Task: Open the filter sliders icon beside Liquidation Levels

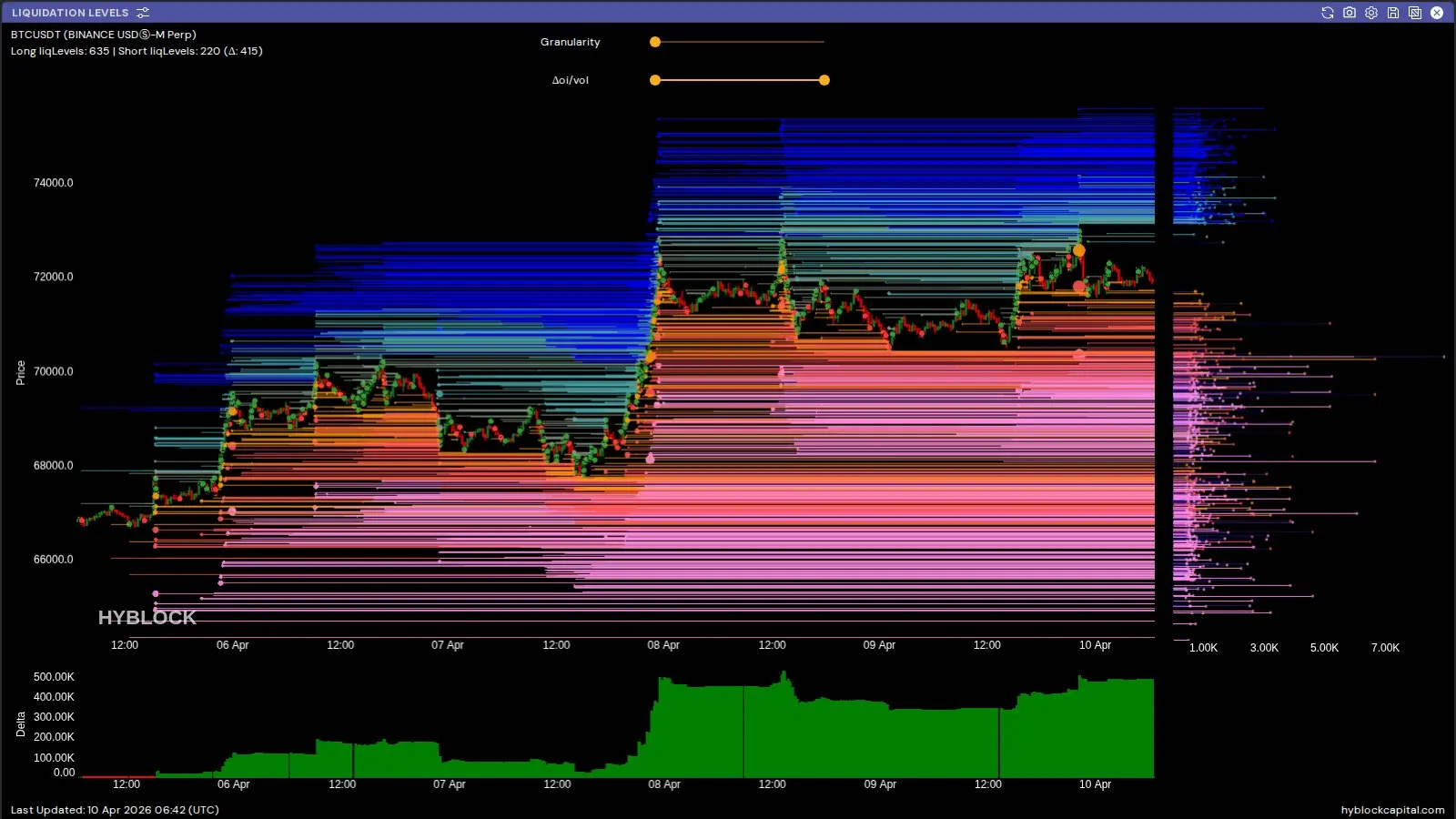Action: [143, 13]
